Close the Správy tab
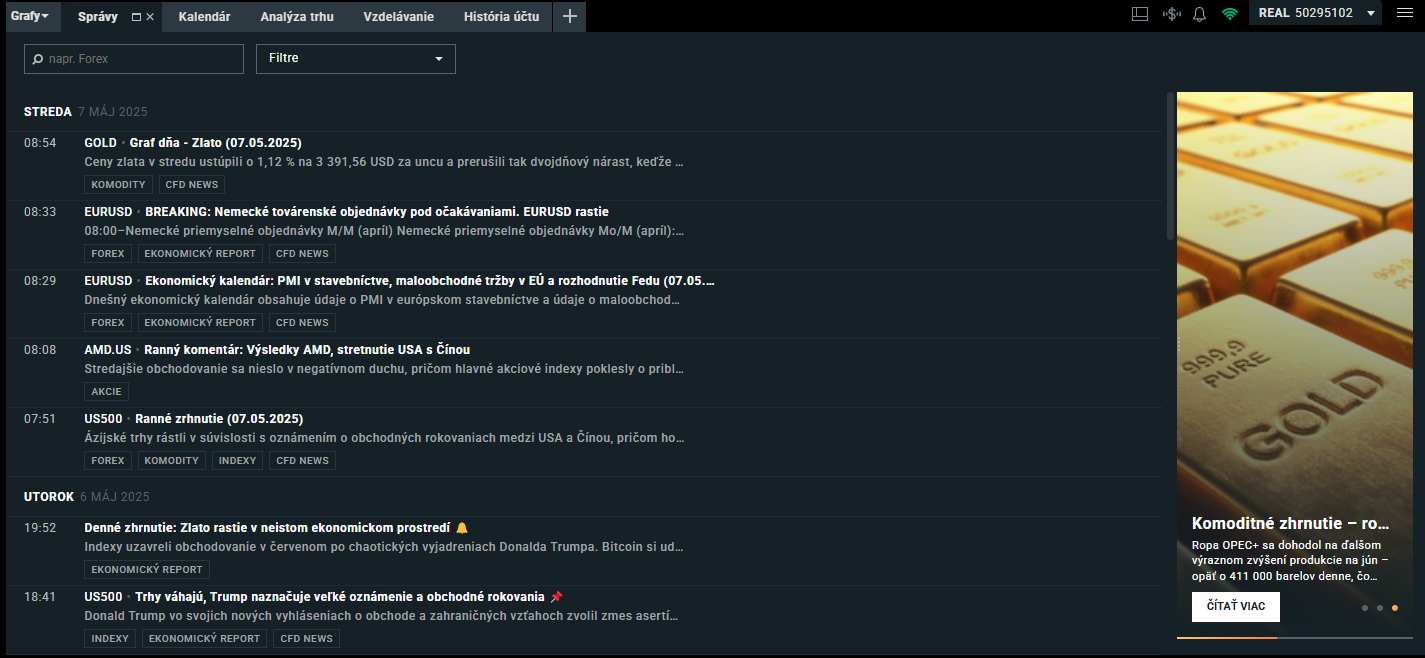 (150, 17)
